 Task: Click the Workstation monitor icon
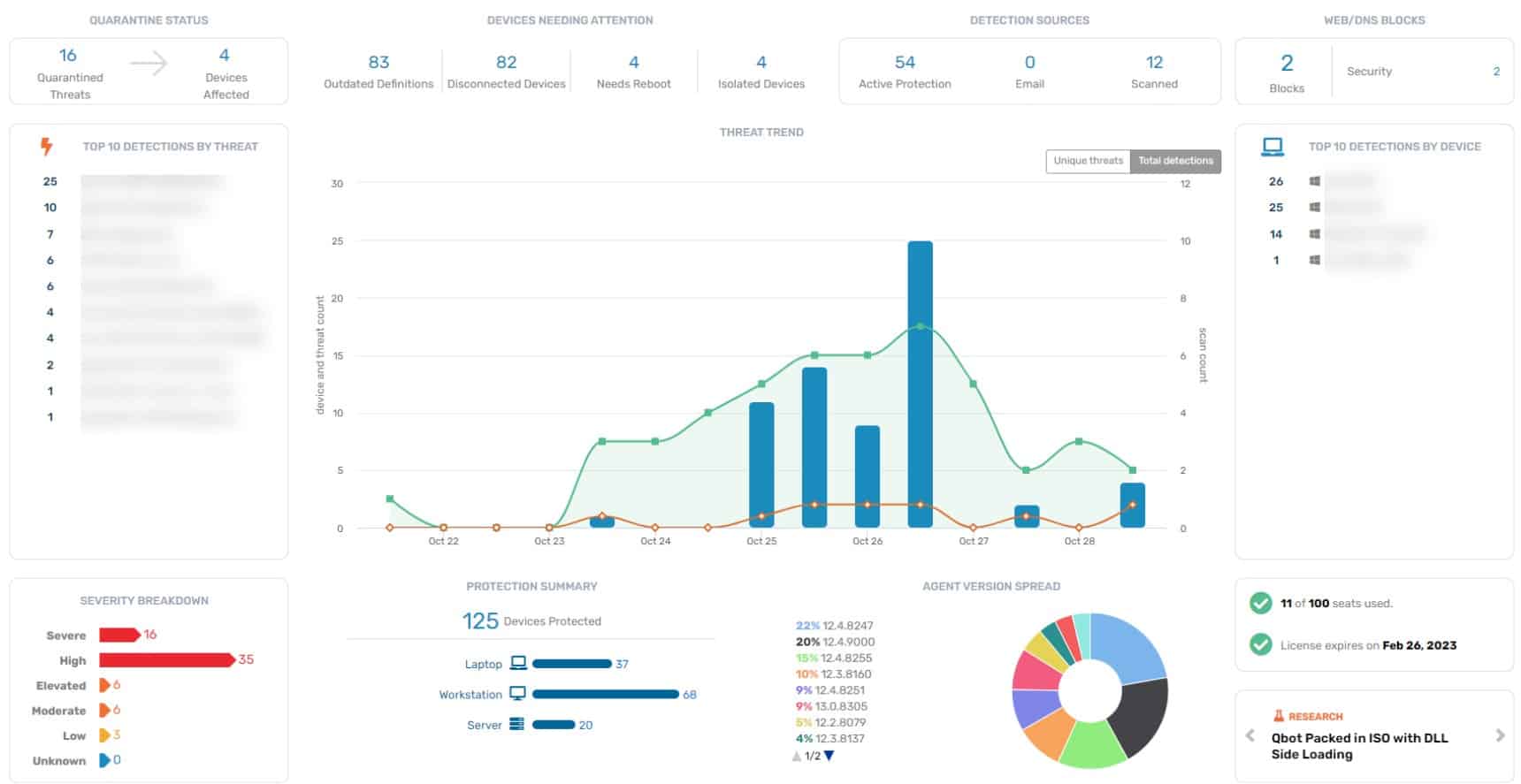click(518, 694)
